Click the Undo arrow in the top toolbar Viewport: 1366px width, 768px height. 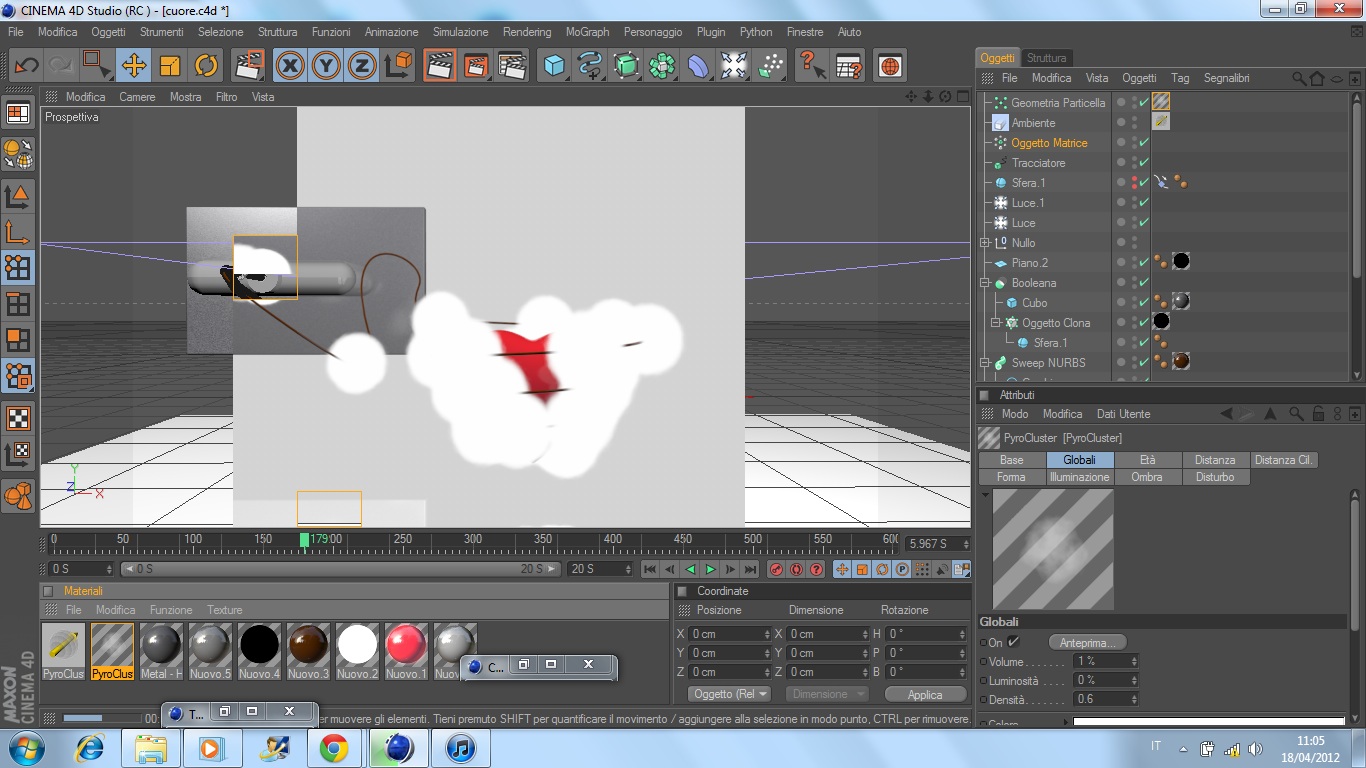(25, 66)
